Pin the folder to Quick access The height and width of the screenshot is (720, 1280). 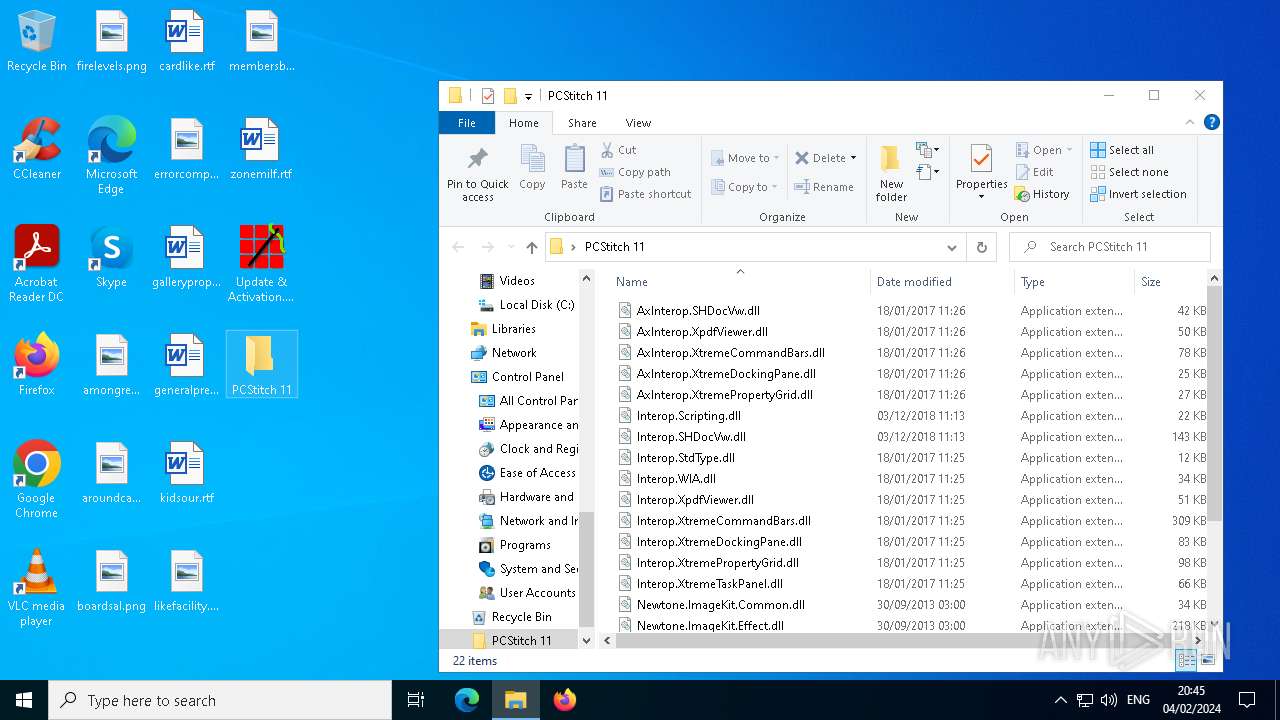coord(478,174)
